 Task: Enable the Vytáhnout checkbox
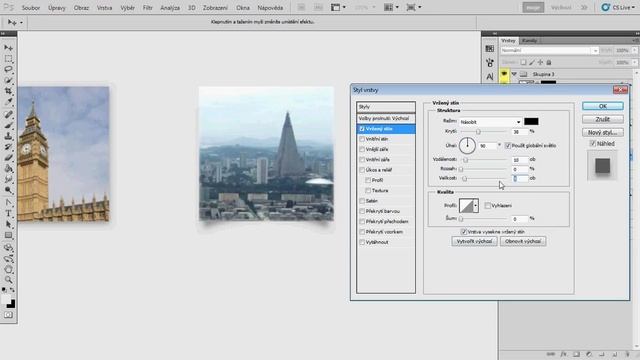coord(362,242)
